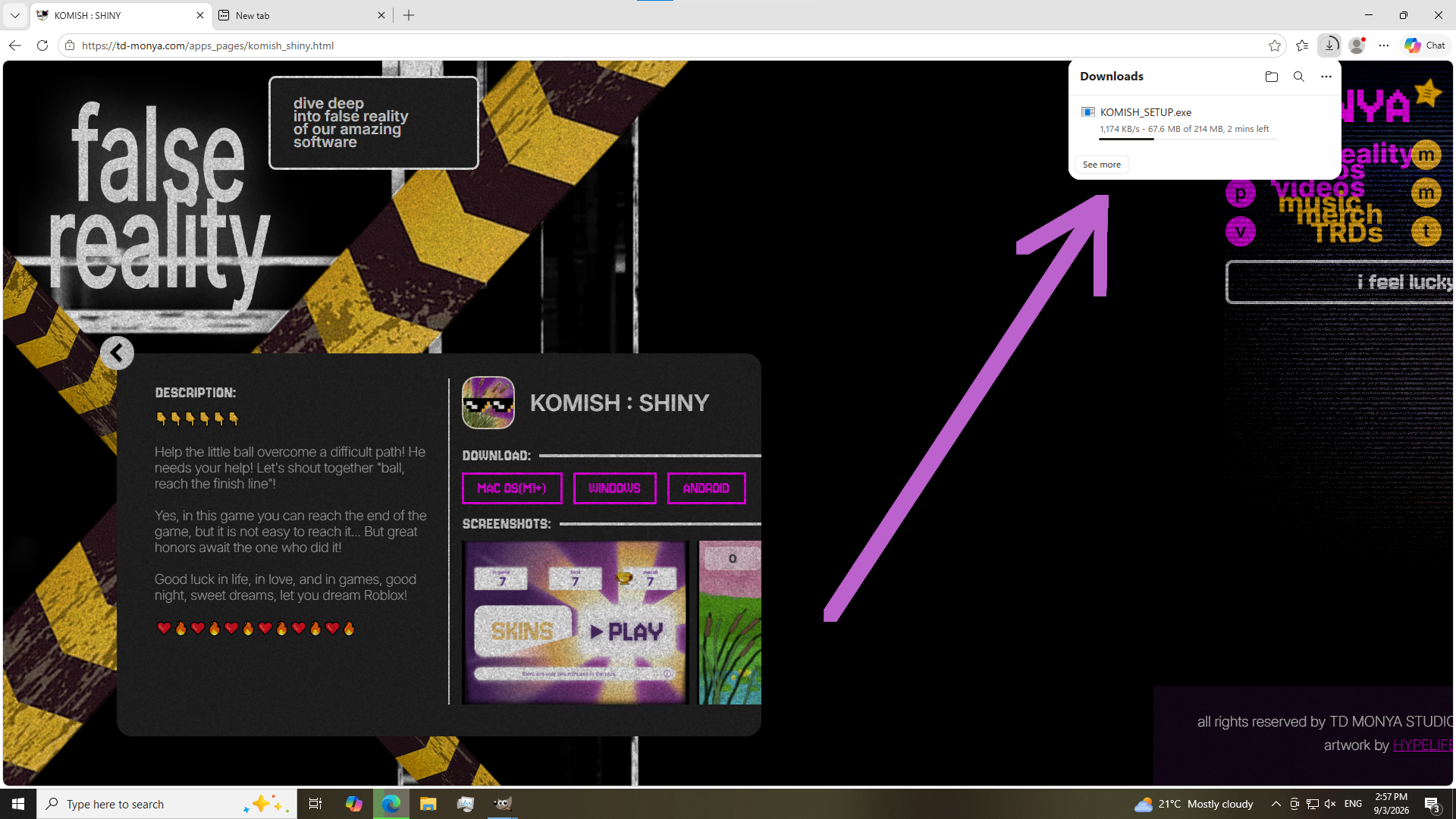Click the purple 'p' circle icon
The width and height of the screenshot is (1456, 819).
(x=1241, y=194)
